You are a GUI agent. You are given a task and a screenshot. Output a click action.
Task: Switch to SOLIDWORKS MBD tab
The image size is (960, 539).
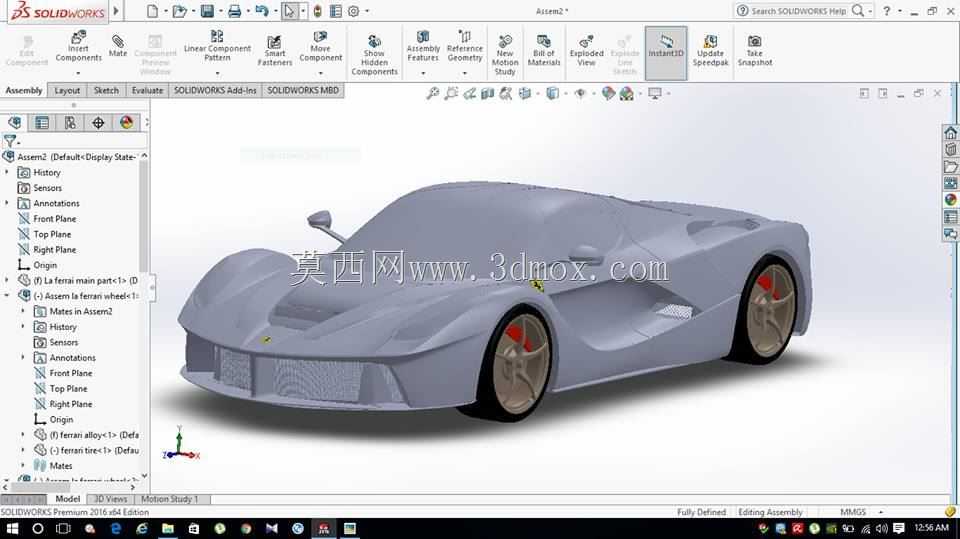[x=302, y=90]
